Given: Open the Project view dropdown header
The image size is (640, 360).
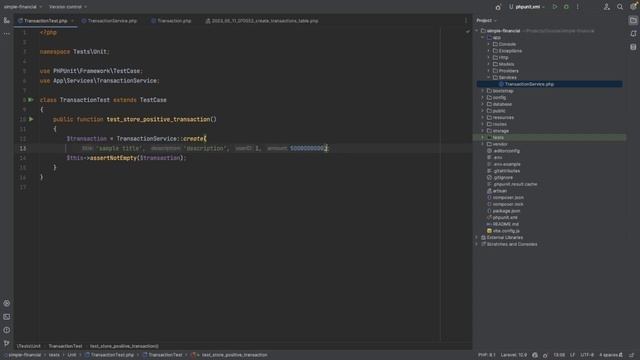Looking at the screenshot, I should coord(486,20).
